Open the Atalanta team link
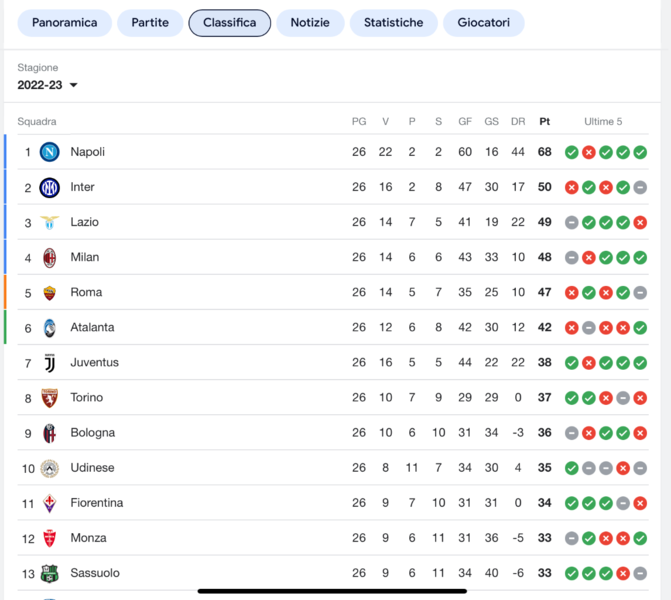This screenshot has width=671, height=600. (x=92, y=327)
